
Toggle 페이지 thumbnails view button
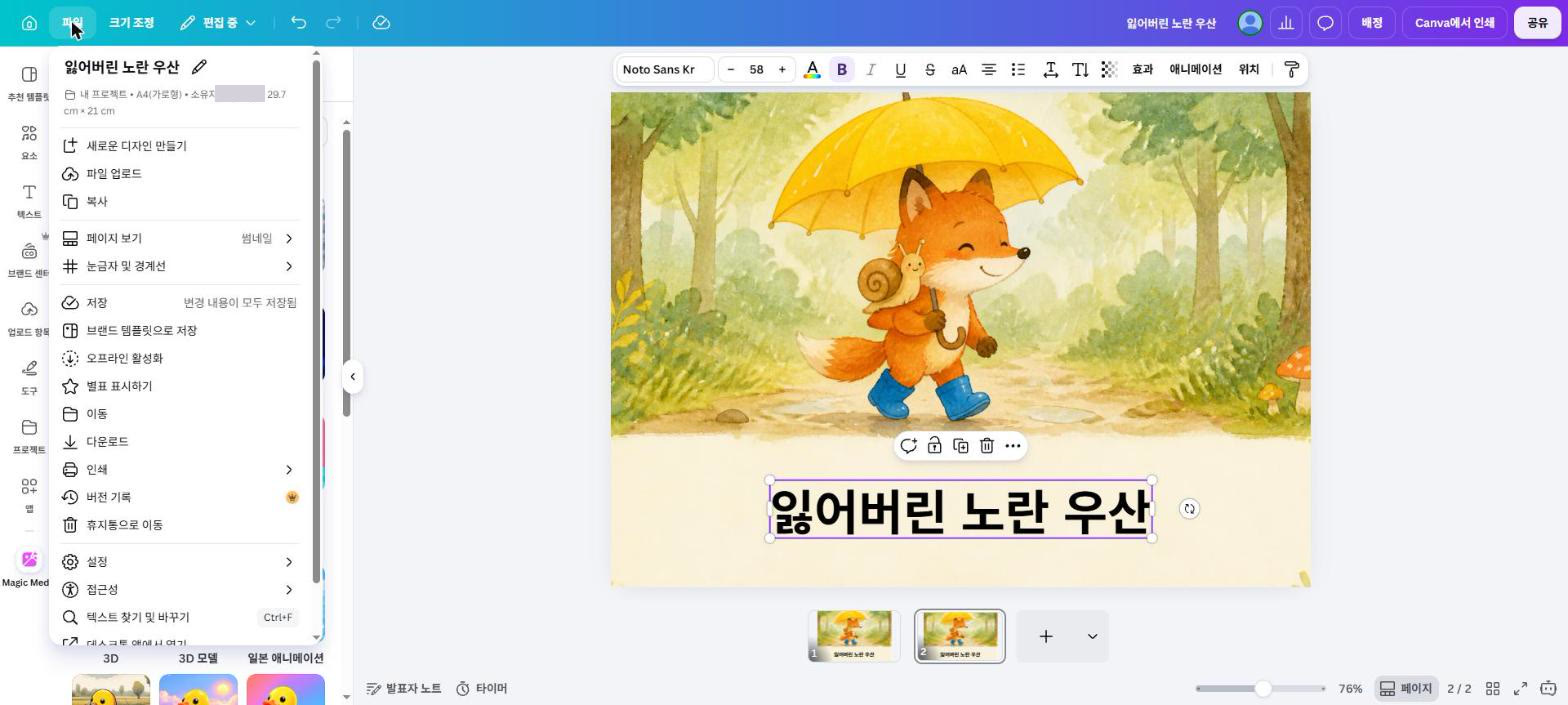[1406, 689]
